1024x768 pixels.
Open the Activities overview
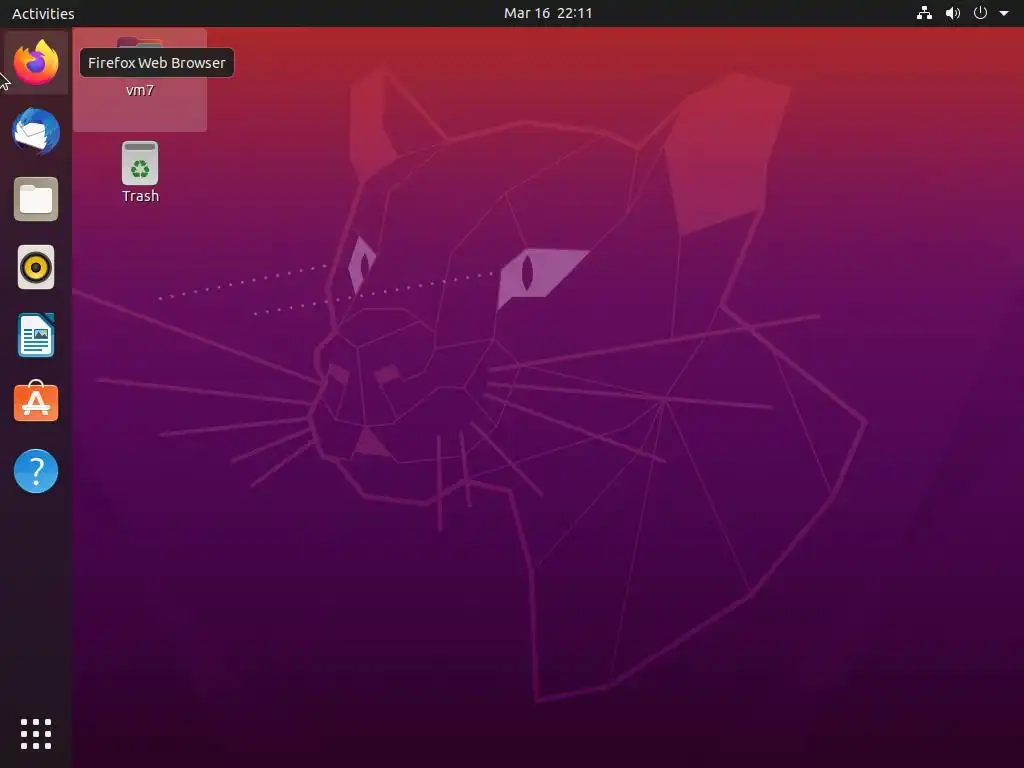coord(43,13)
